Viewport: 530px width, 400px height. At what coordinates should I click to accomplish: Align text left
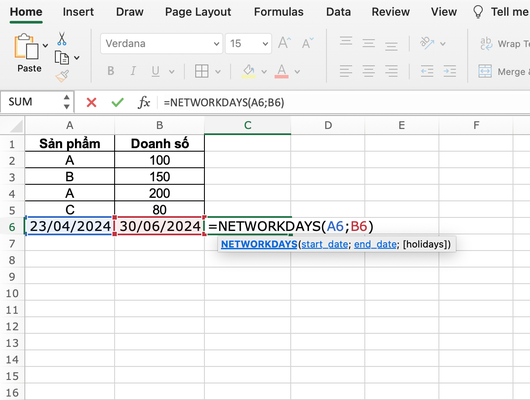[346, 71]
